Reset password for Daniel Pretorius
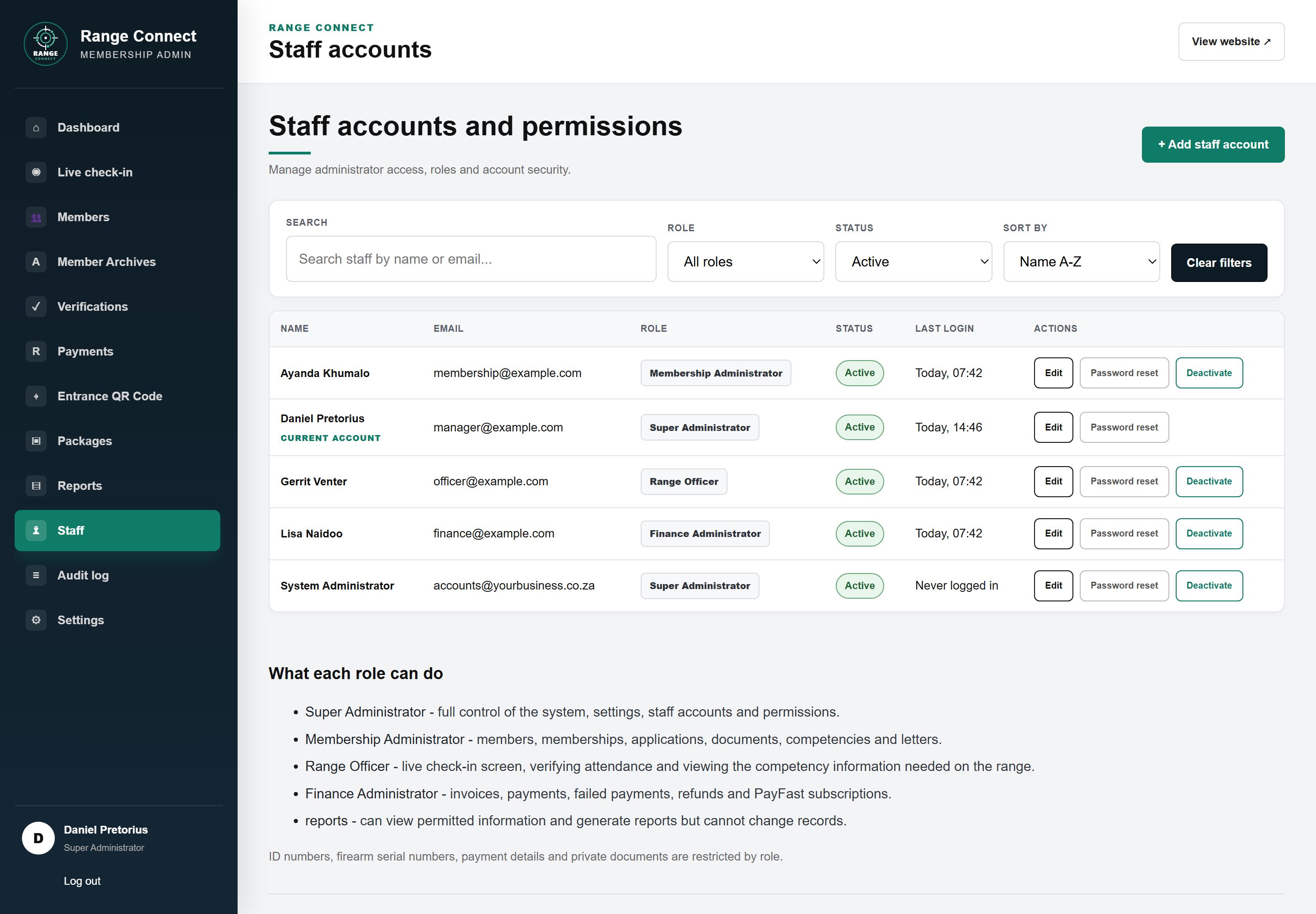The width and height of the screenshot is (1316, 914). pyautogui.click(x=1124, y=427)
